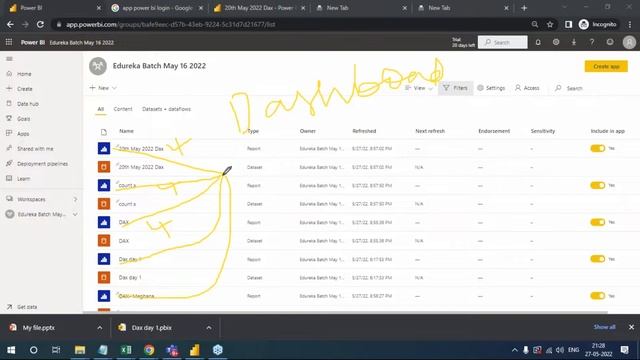The height and width of the screenshot is (360, 640).
Task: Click the workspace avatar icon beside title
Action: point(98,66)
